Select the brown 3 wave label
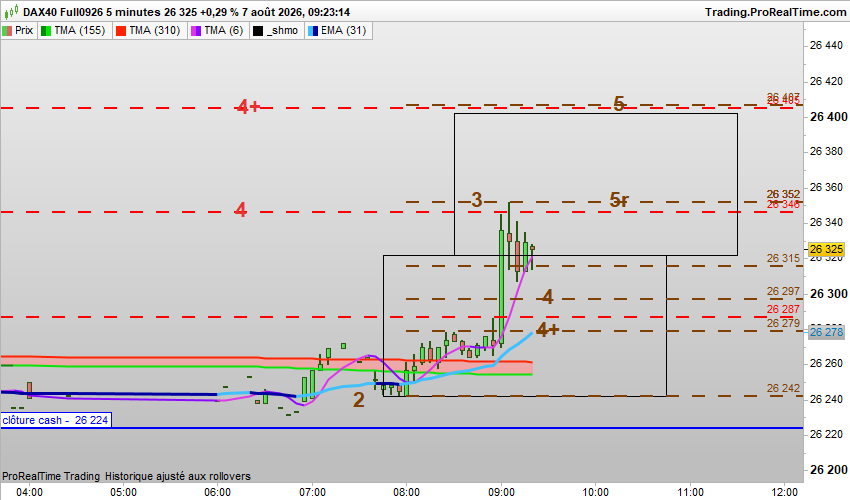The width and height of the screenshot is (850, 500). [x=476, y=200]
